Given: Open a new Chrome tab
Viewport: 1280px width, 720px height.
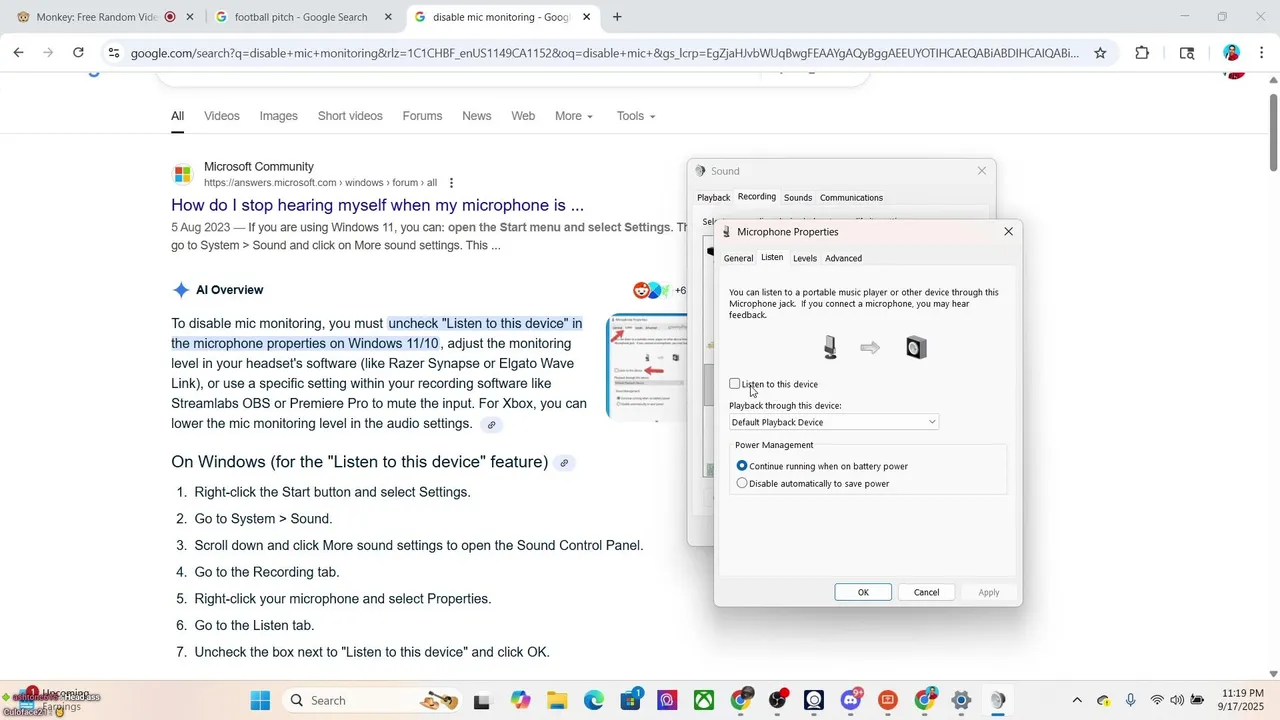Looking at the screenshot, I should pos(617,17).
